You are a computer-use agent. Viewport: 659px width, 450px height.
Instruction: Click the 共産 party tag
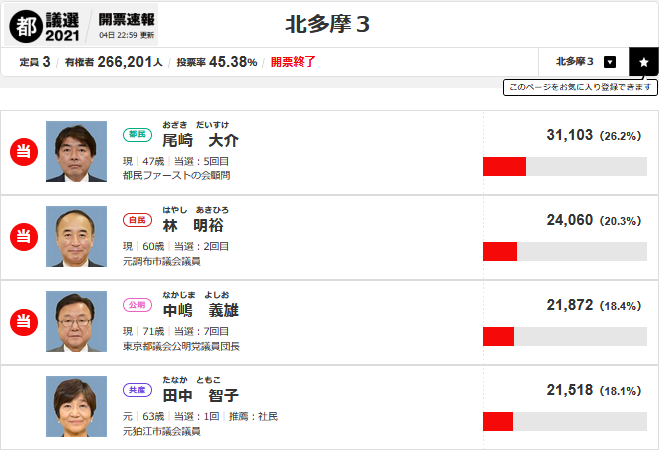pyautogui.click(x=136, y=390)
